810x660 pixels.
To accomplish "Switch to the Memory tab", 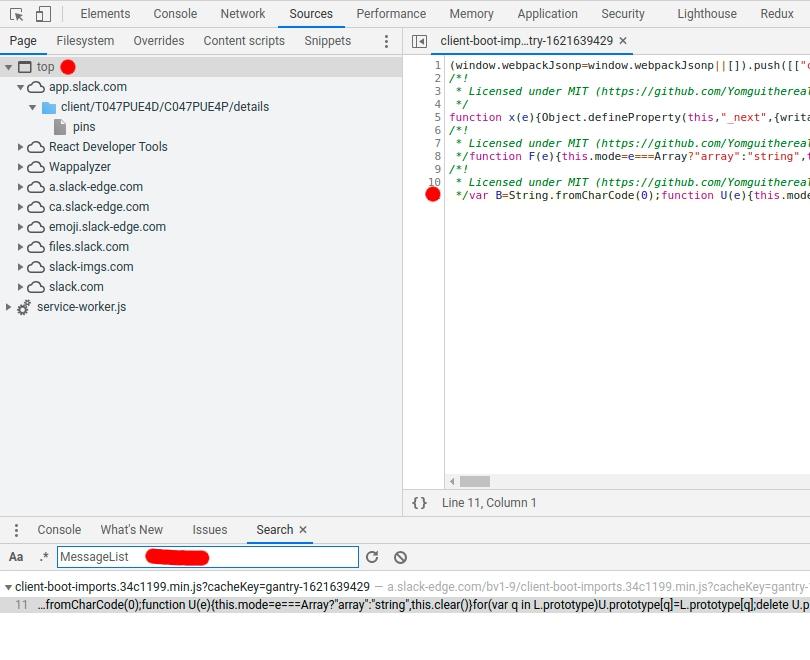I will click(471, 13).
